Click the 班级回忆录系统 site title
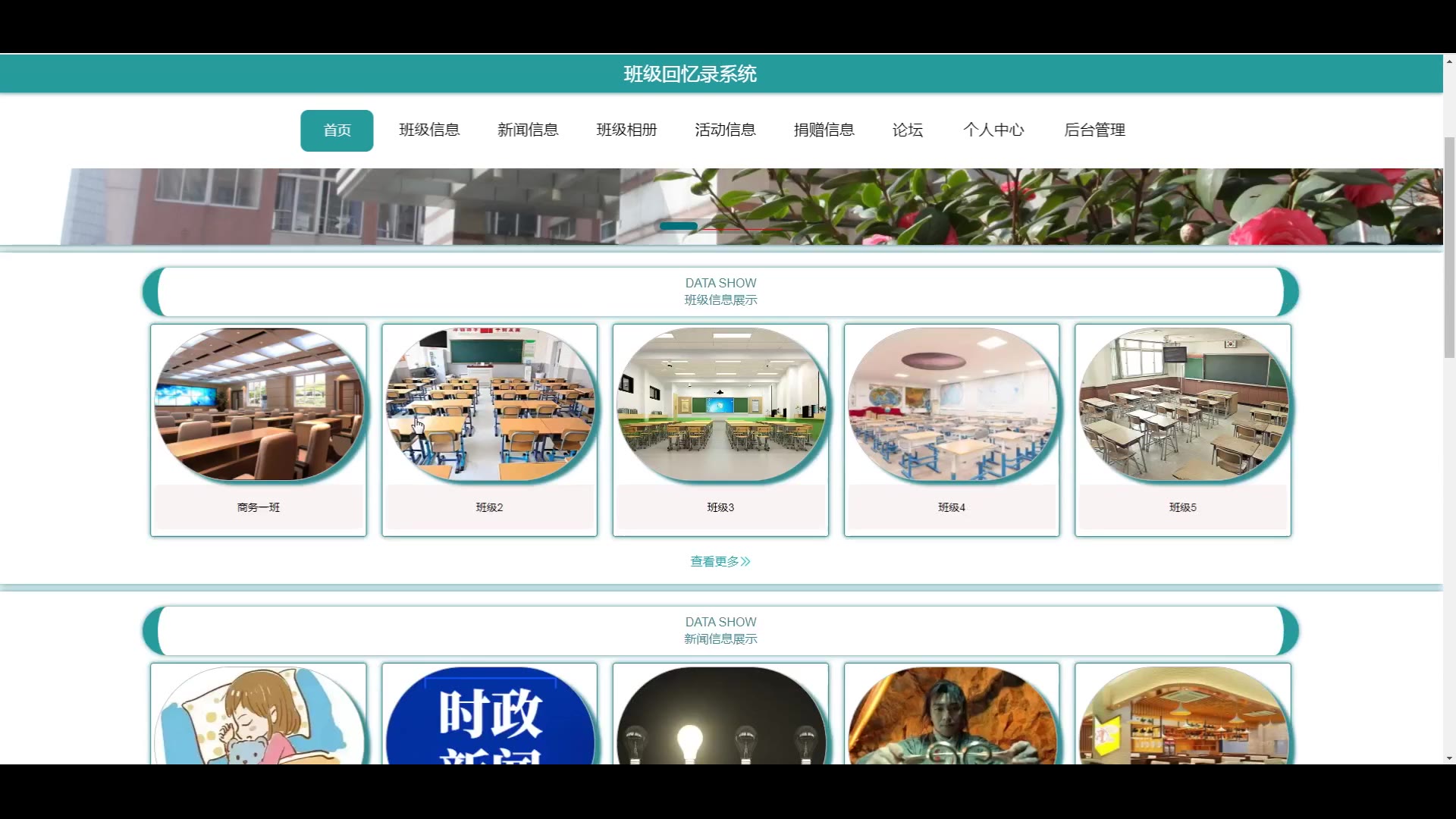 (690, 74)
